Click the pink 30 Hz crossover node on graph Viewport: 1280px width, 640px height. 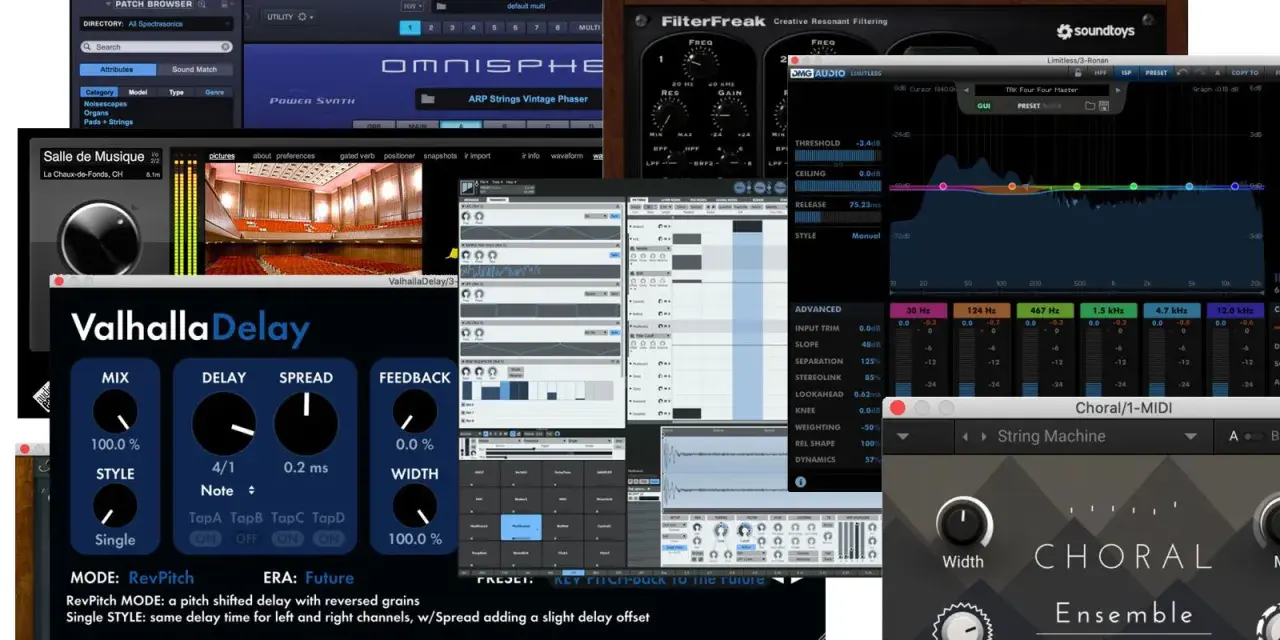coord(942,186)
